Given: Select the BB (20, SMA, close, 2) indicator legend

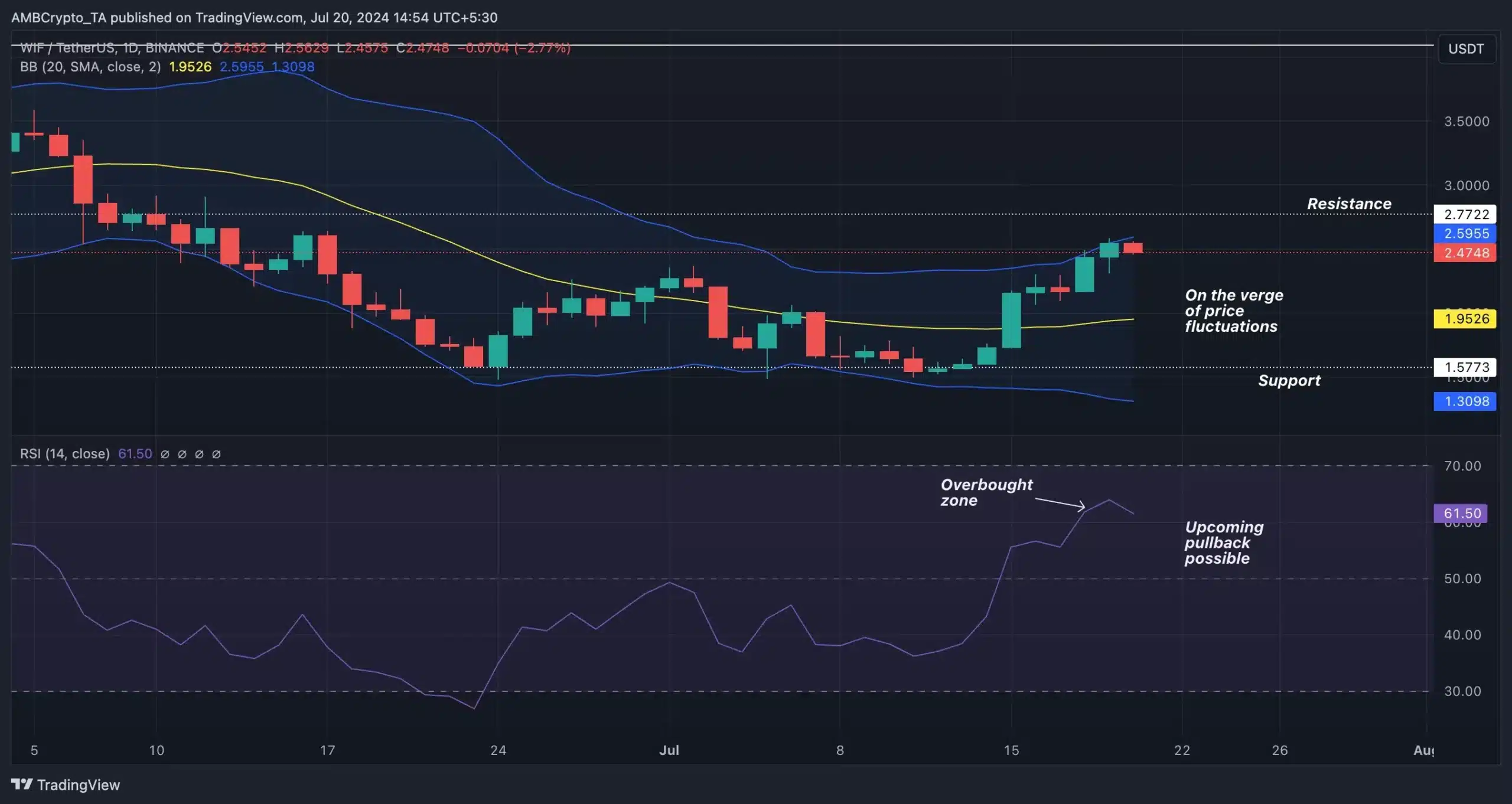Looking at the screenshot, I should (90, 67).
